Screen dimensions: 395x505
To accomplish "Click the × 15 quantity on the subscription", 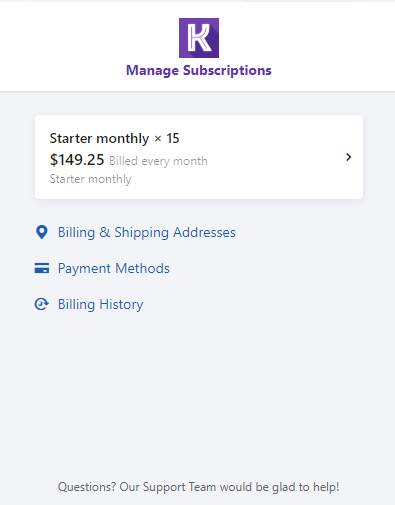I will 167,138.
